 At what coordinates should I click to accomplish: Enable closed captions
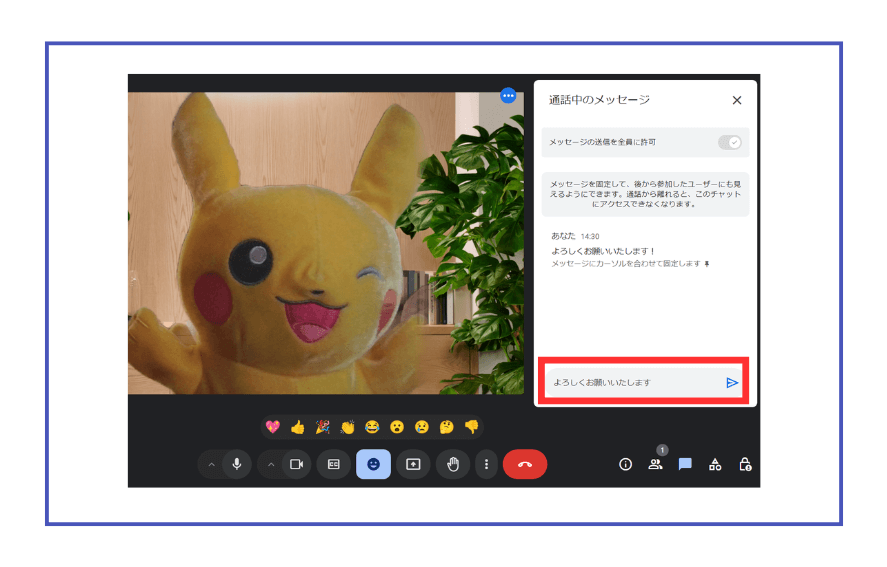(x=334, y=464)
